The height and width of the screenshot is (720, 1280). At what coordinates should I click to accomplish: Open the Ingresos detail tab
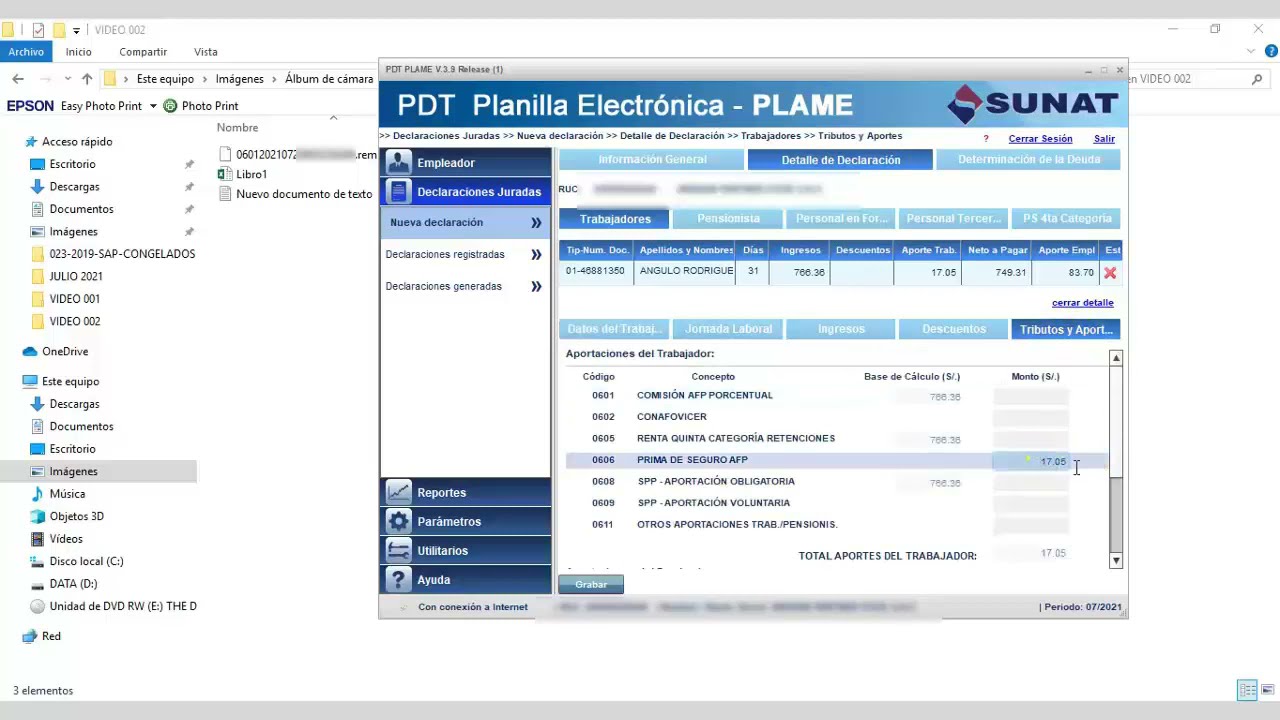coord(841,329)
